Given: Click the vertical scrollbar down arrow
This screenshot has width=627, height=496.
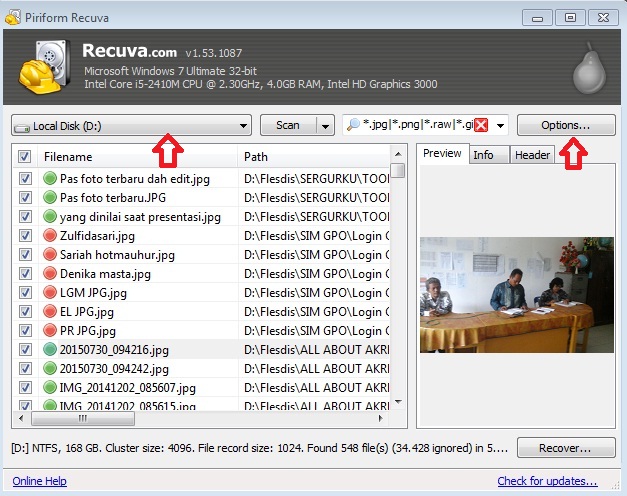Looking at the screenshot, I should (398, 402).
